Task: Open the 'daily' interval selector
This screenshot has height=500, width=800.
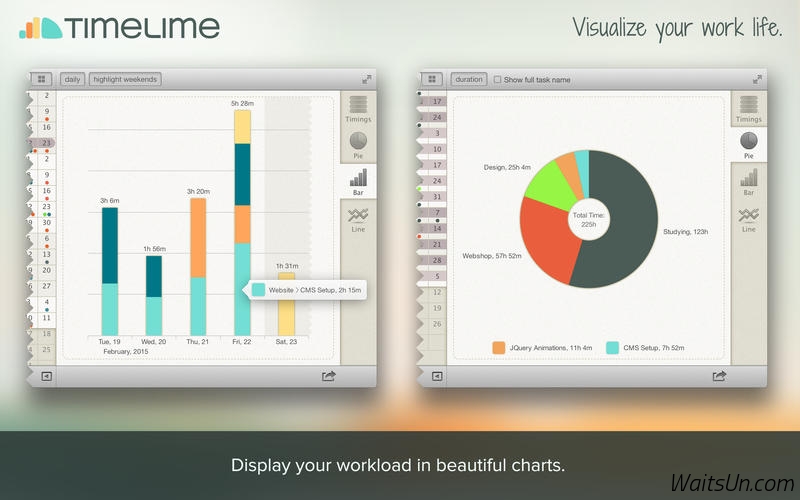Action: 72,79
